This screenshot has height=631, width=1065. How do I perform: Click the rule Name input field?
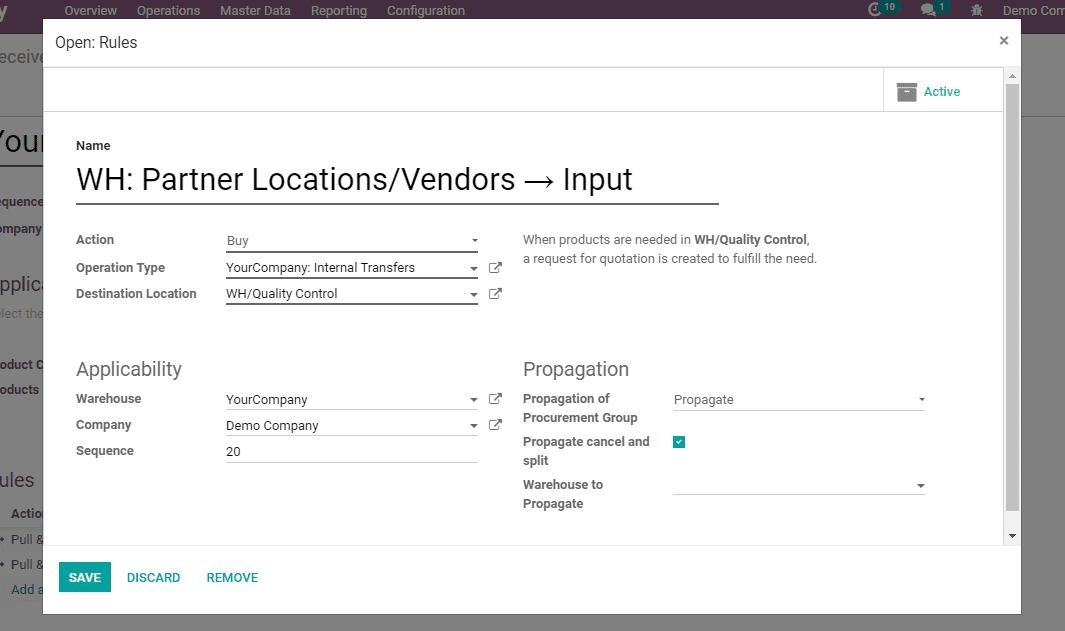click(x=397, y=181)
